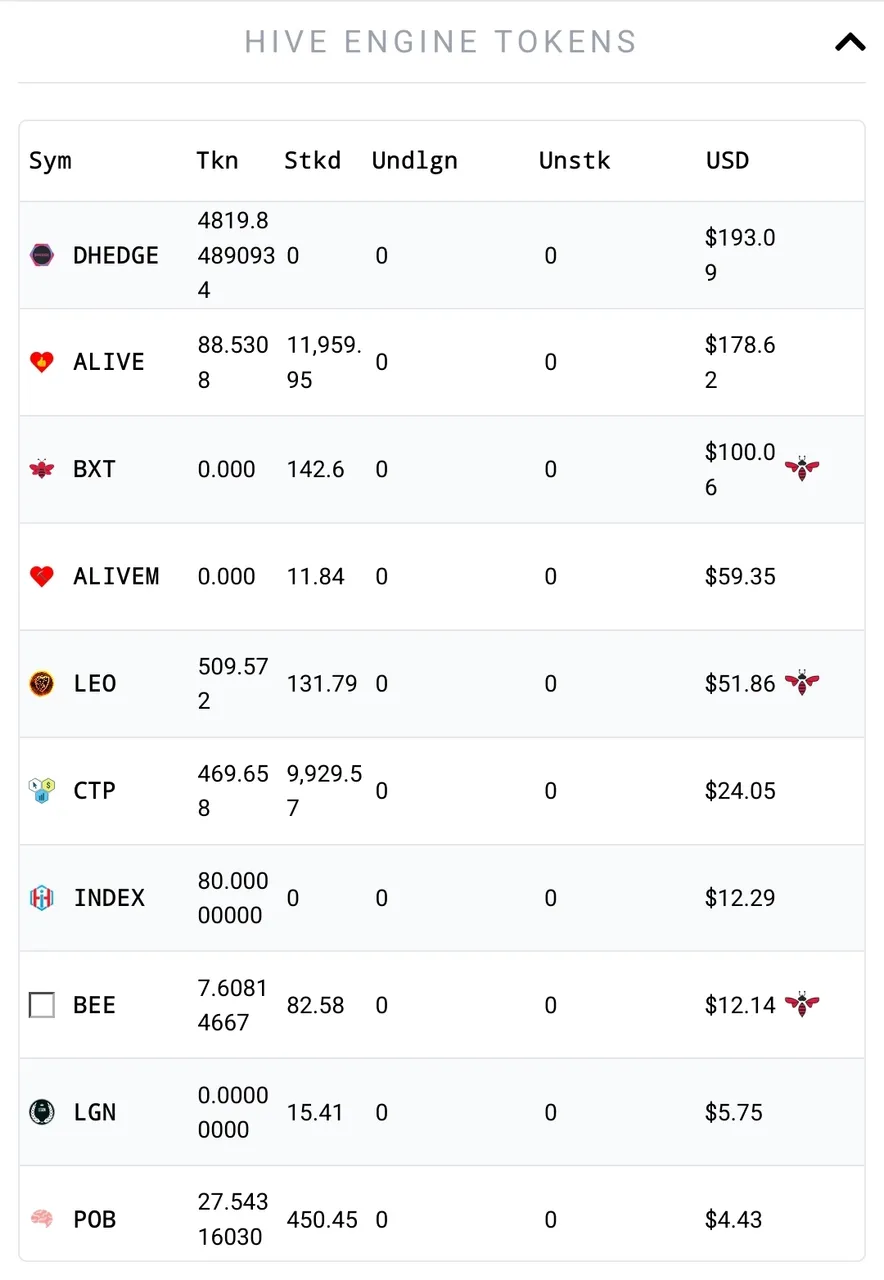The height and width of the screenshot is (1280, 884).
Task: Click the POB brain token icon
Action: [x=42, y=1219]
